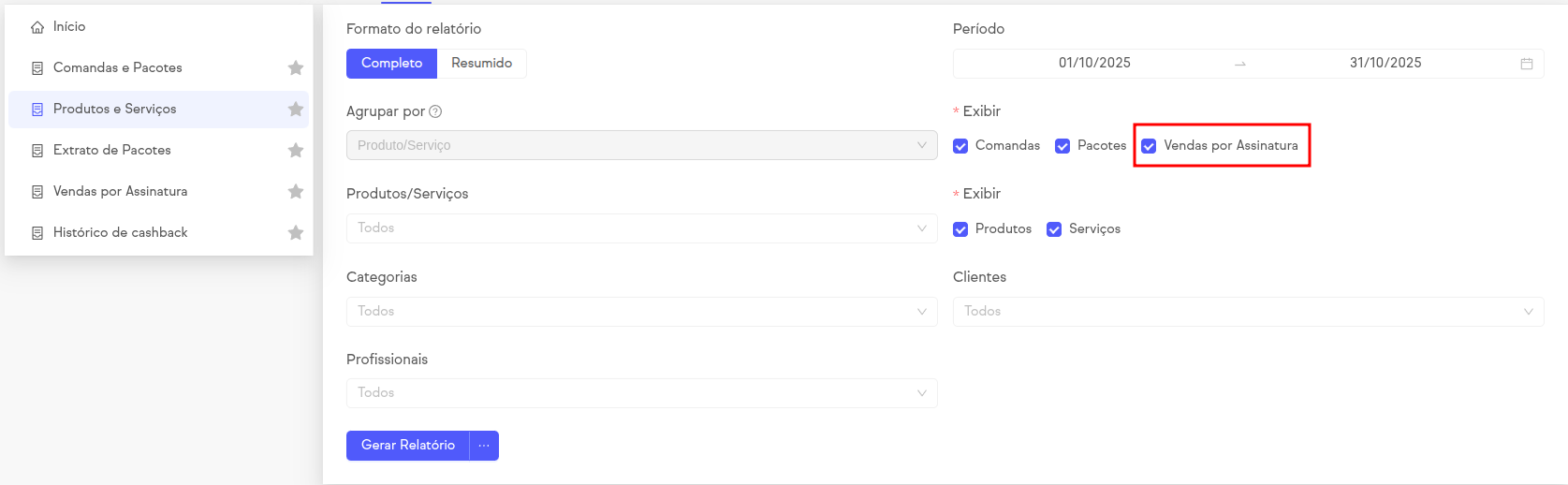The width and height of the screenshot is (1568, 485).
Task: Star the Extrato de Pacotes report
Action: [x=296, y=150]
